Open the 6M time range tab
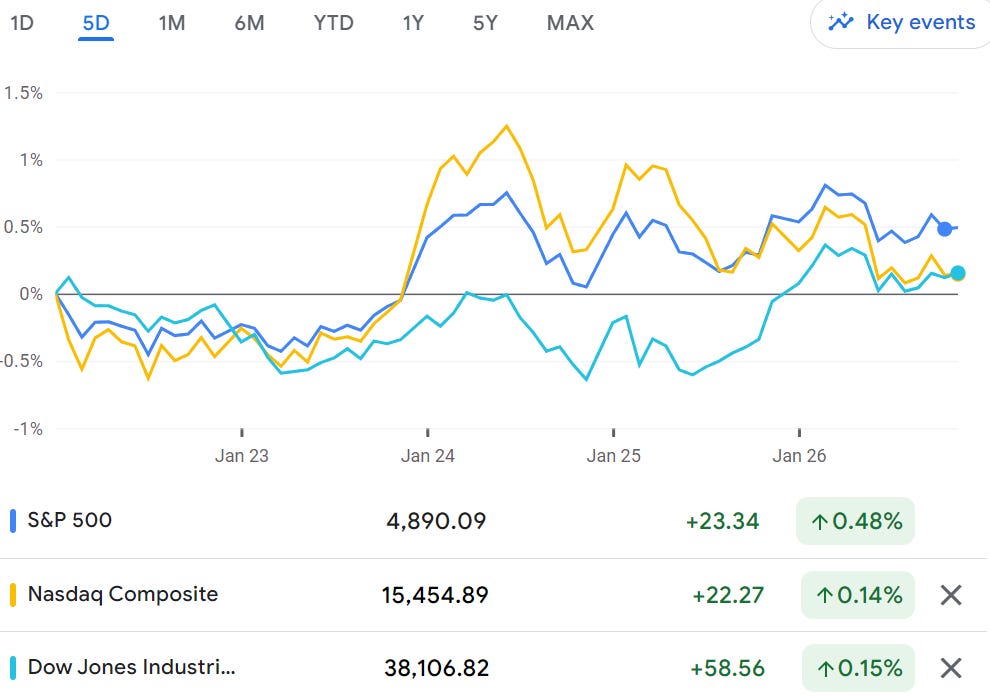This screenshot has height=700, width=990. (x=249, y=23)
